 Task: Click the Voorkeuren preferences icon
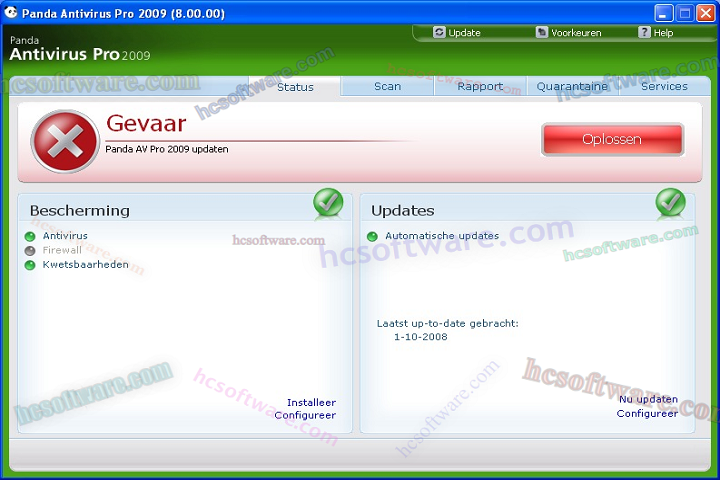pos(542,32)
